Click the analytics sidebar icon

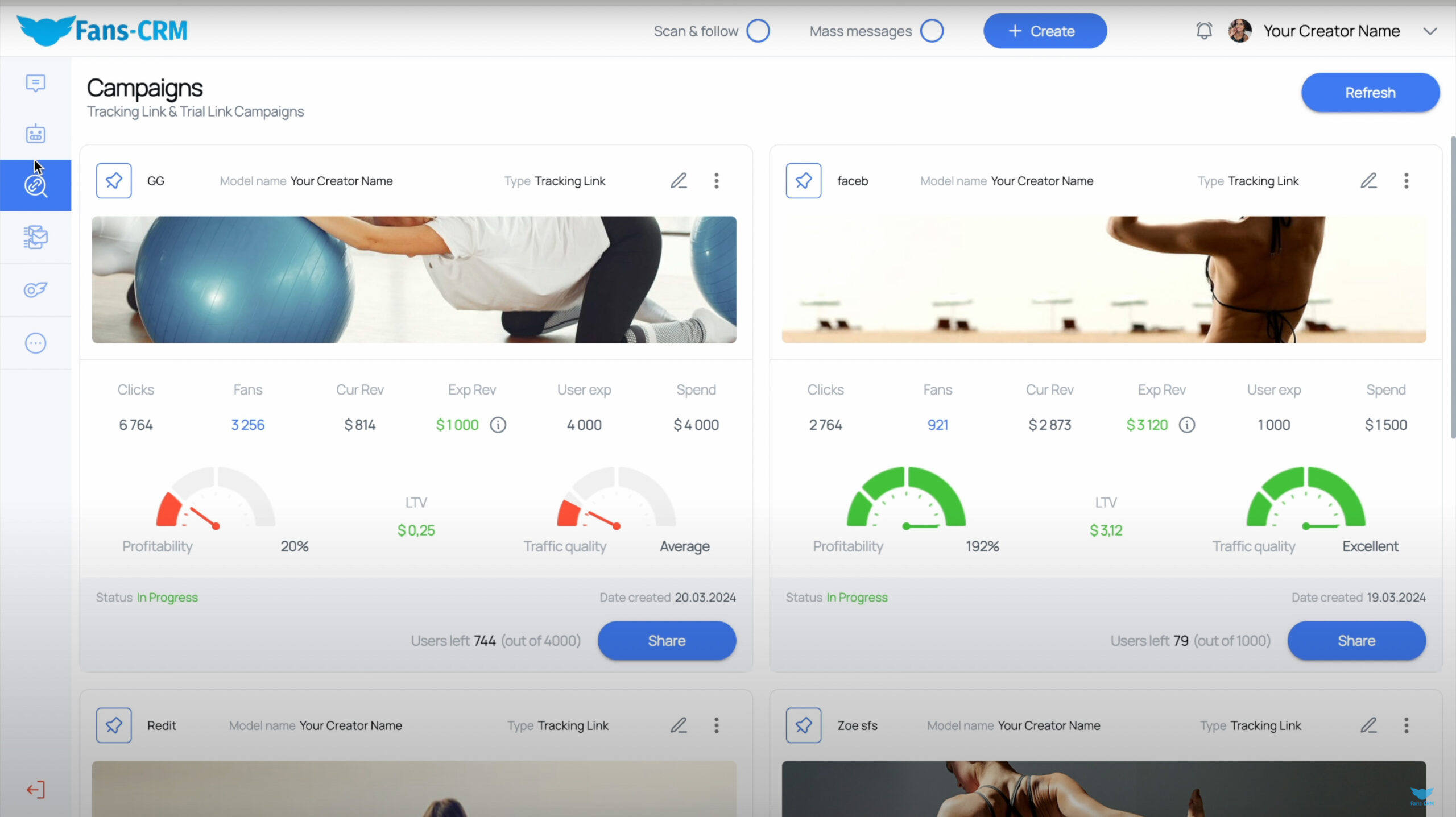[35, 290]
